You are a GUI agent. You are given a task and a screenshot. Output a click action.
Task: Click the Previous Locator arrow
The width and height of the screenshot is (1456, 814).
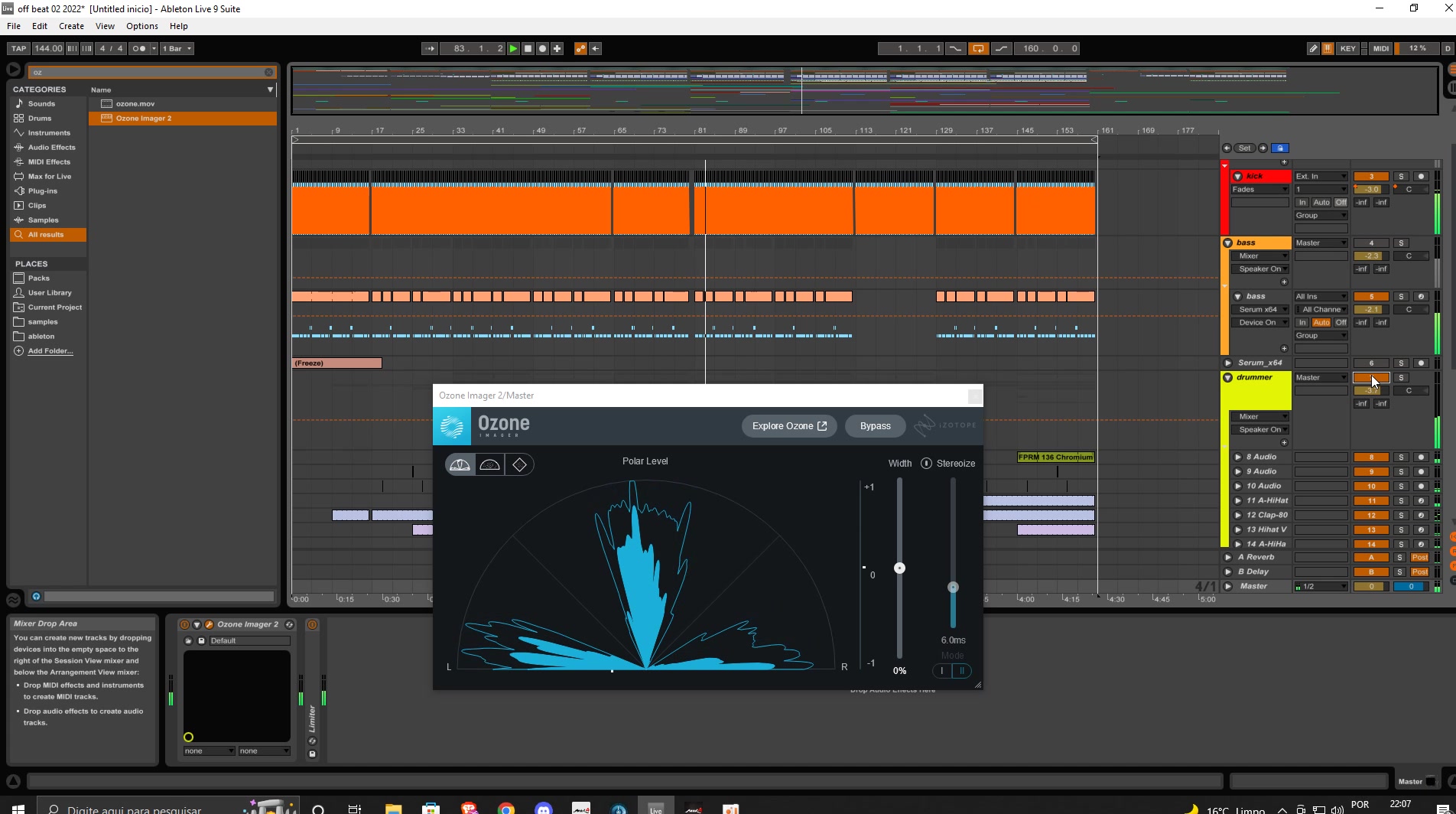1227,148
